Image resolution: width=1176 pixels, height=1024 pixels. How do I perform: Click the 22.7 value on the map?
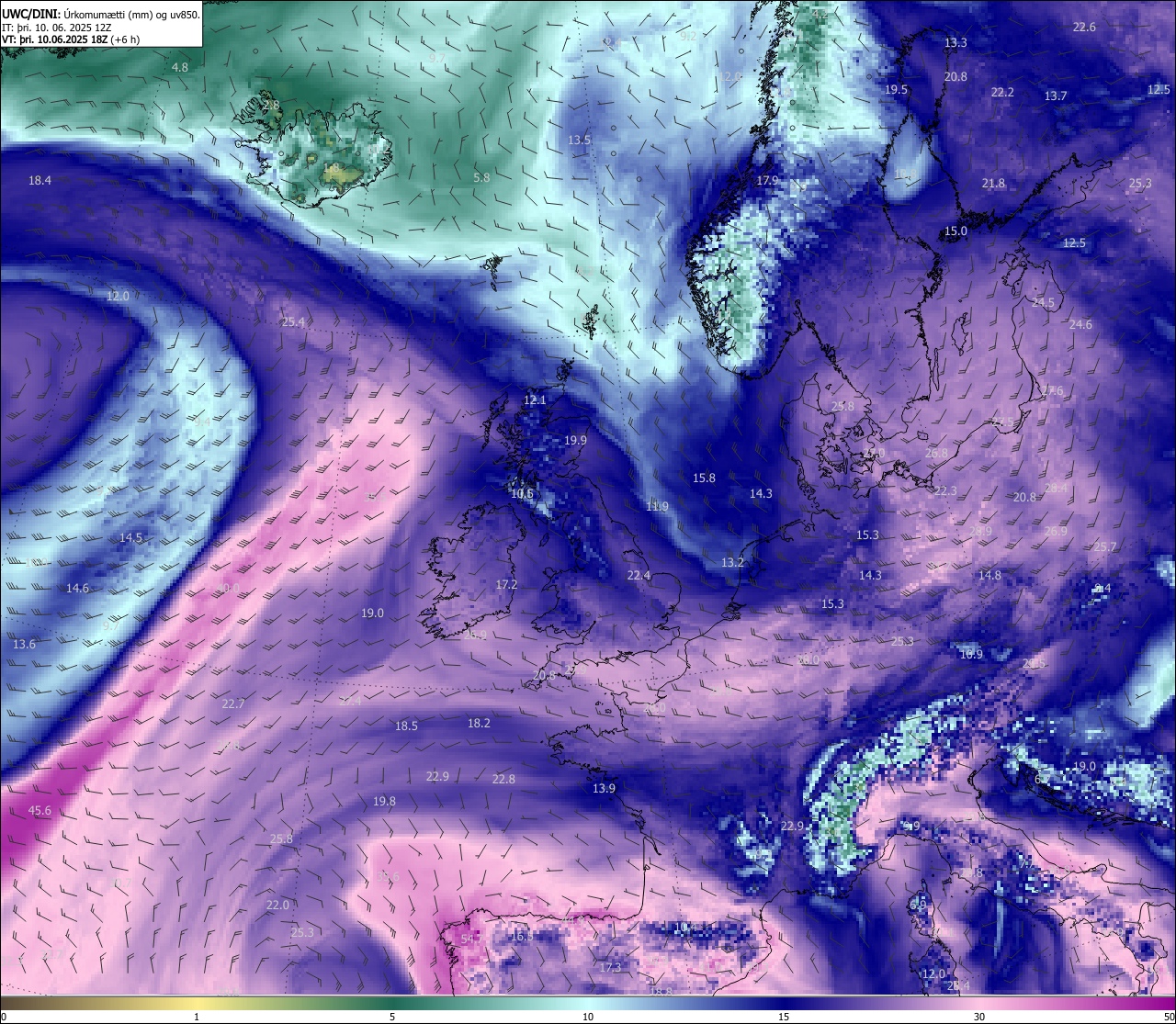pyautogui.click(x=233, y=704)
